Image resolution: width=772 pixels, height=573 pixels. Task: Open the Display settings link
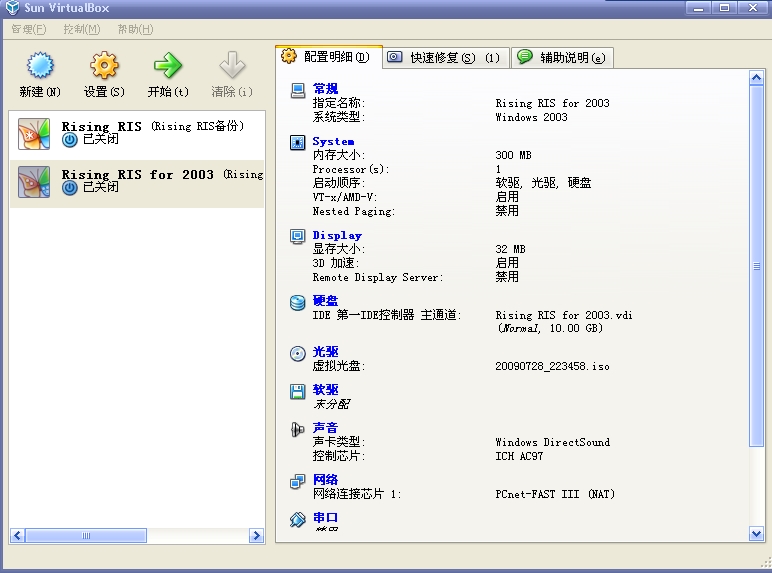point(337,235)
